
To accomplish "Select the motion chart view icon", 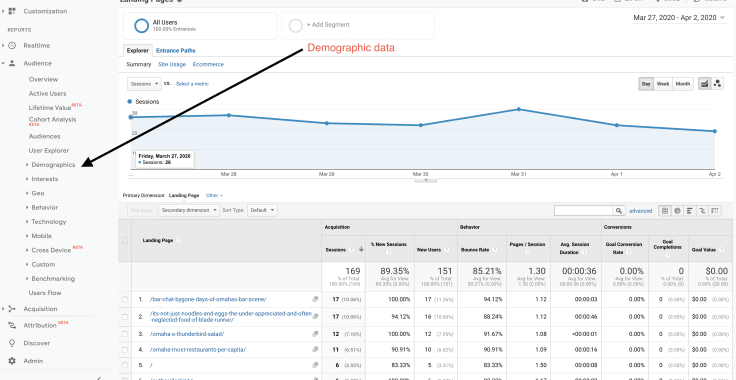I will [717, 84].
